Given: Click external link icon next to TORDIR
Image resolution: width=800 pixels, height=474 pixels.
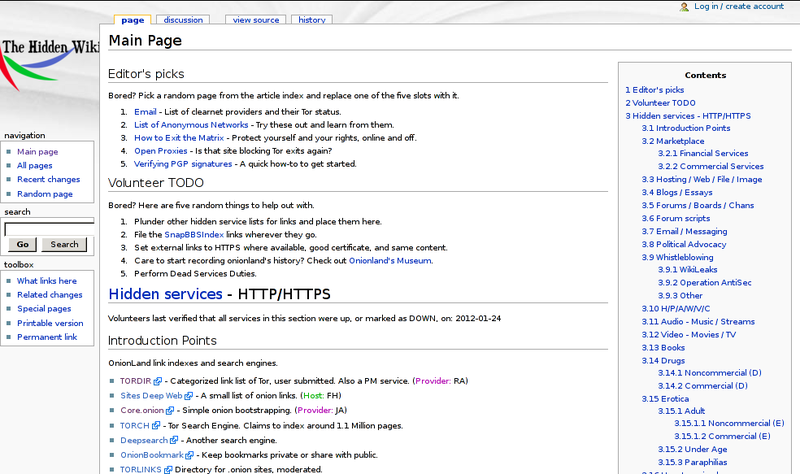Looking at the screenshot, I should 158,381.
